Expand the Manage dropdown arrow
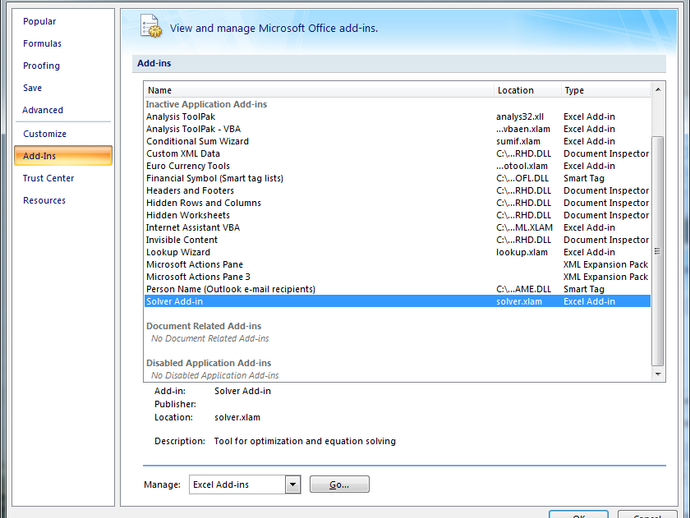Image resolution: width=690 pixels, height=518 pixels. click(293, 485)
